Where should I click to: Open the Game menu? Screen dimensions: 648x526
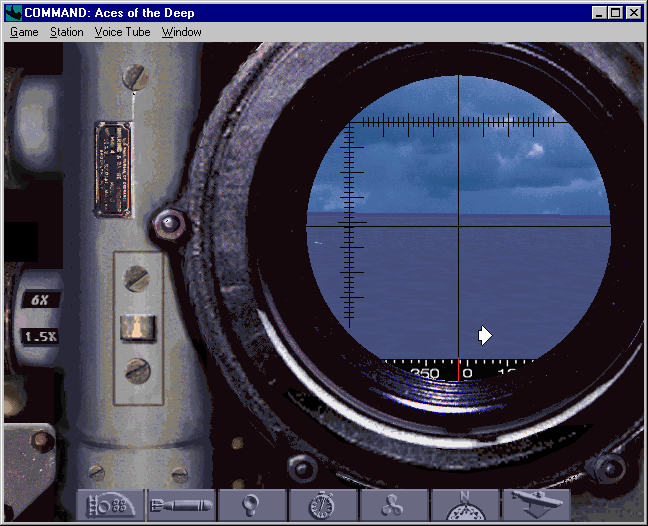click(24, 32)
